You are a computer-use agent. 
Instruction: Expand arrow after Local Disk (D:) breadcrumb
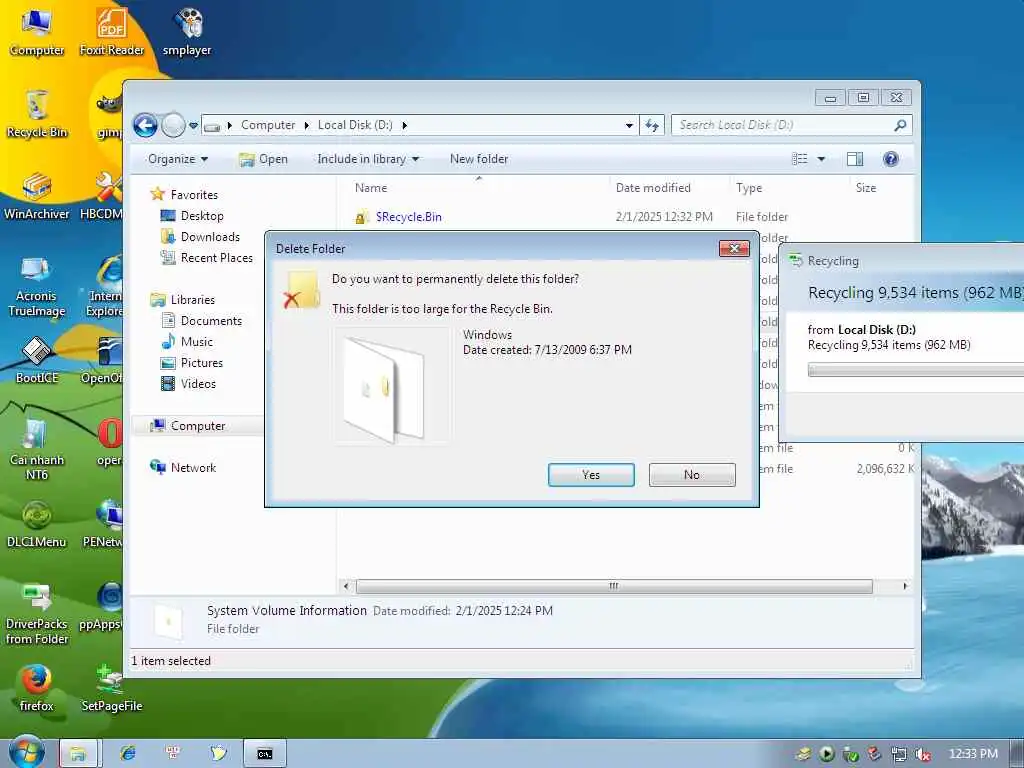pyautogui.click(x=404, y=125)
